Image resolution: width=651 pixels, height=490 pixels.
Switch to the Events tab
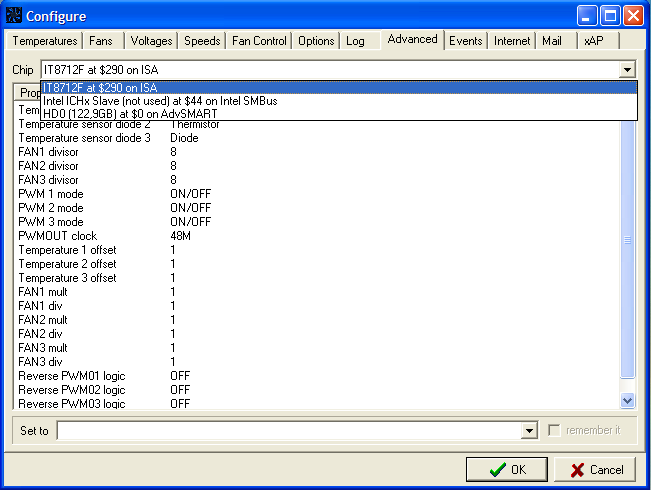pos(466,41)
